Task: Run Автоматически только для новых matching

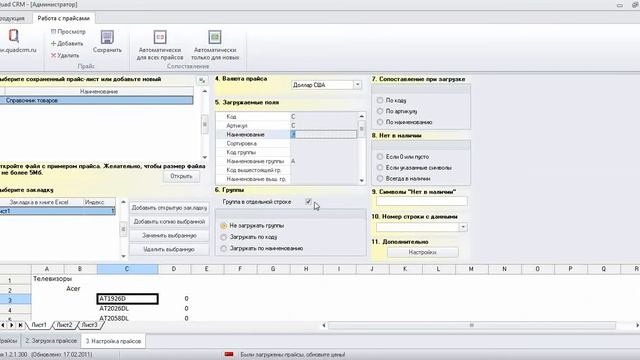Action: click(215, 45)
